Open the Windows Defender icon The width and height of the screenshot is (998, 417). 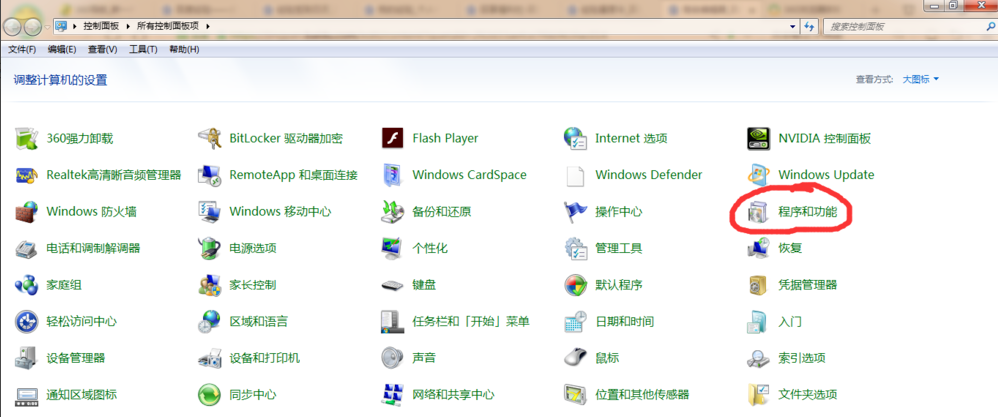[x=575, y=174]
